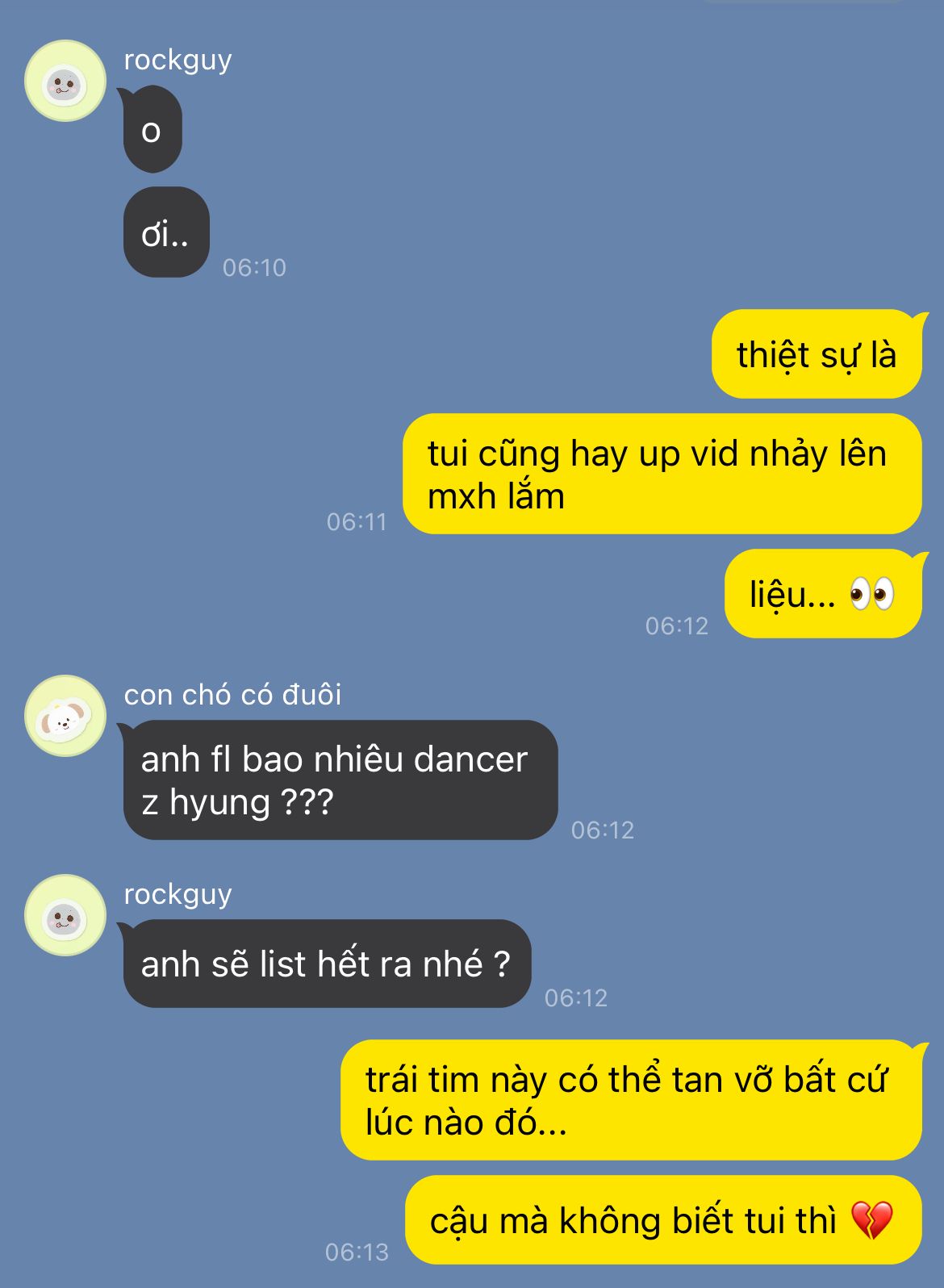
Task: Tap the 'tui cũng hay up vid nhảy' message
Action: (662, 474)
